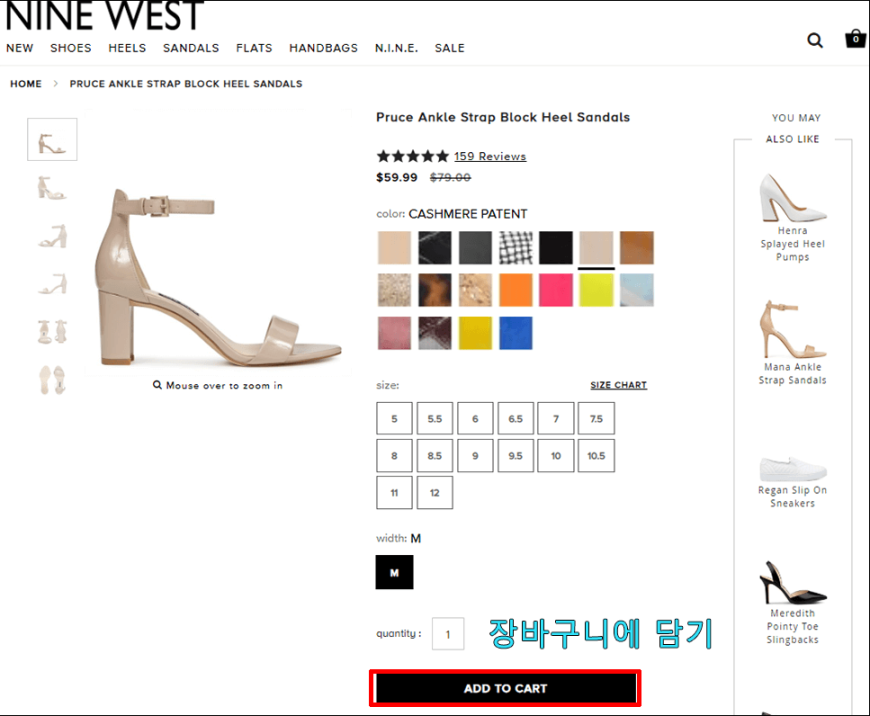Select size 8
The image size is (870, 716).
point(394,456)
